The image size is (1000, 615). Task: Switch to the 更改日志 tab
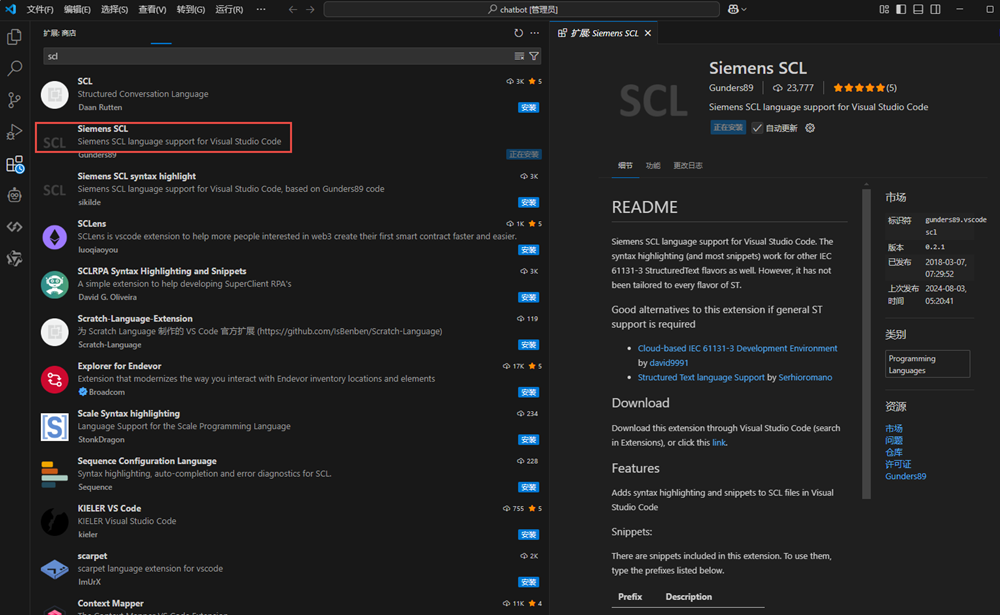click(688, 165)
